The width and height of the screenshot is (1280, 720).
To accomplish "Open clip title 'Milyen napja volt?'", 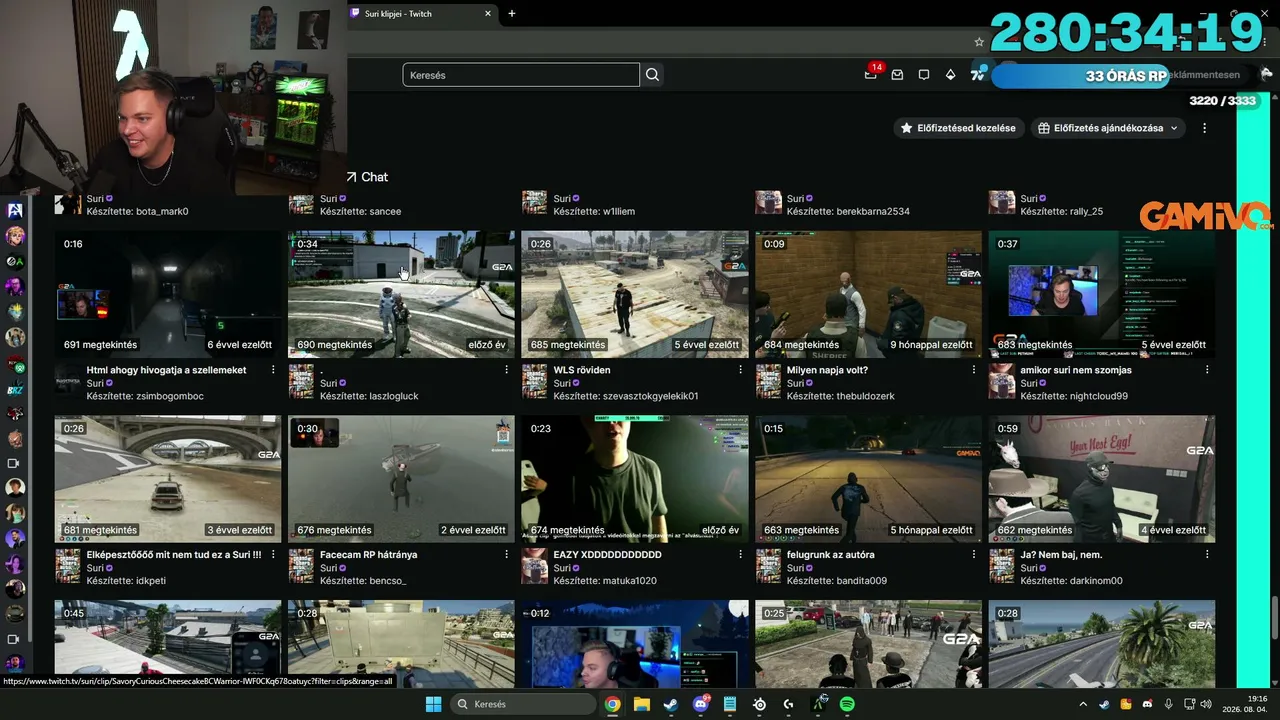I will click(827, 370).
